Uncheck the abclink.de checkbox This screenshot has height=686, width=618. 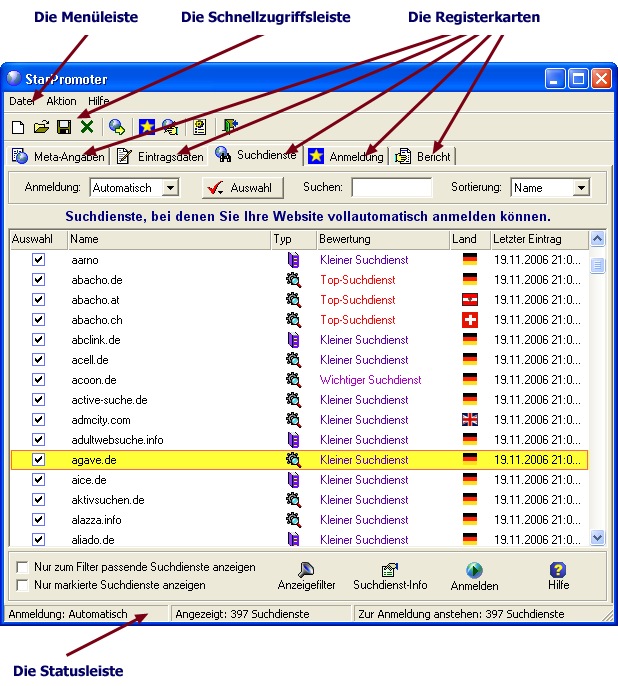pos(38,340)
